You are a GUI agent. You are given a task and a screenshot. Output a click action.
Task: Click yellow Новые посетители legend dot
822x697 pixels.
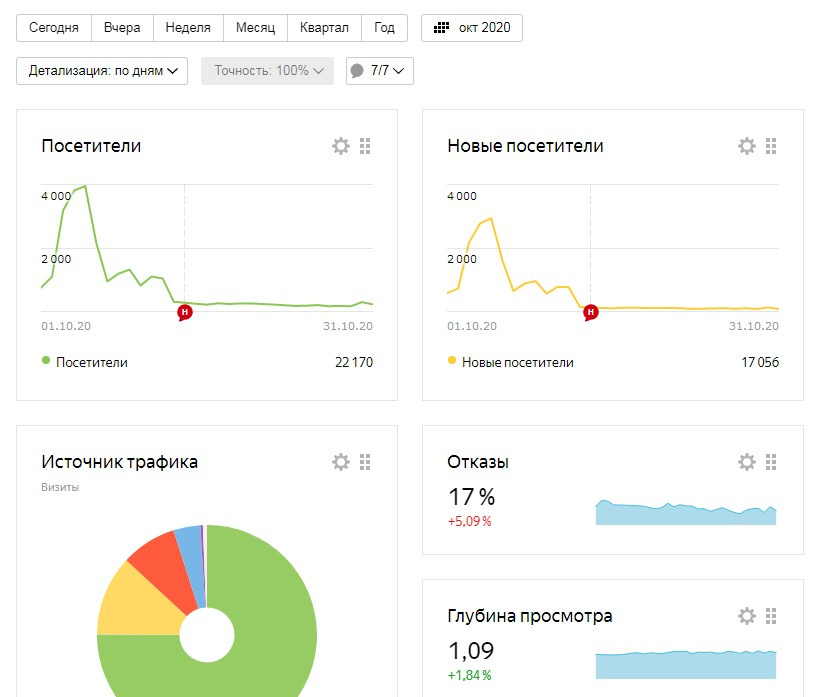click(x=451, y=361)
